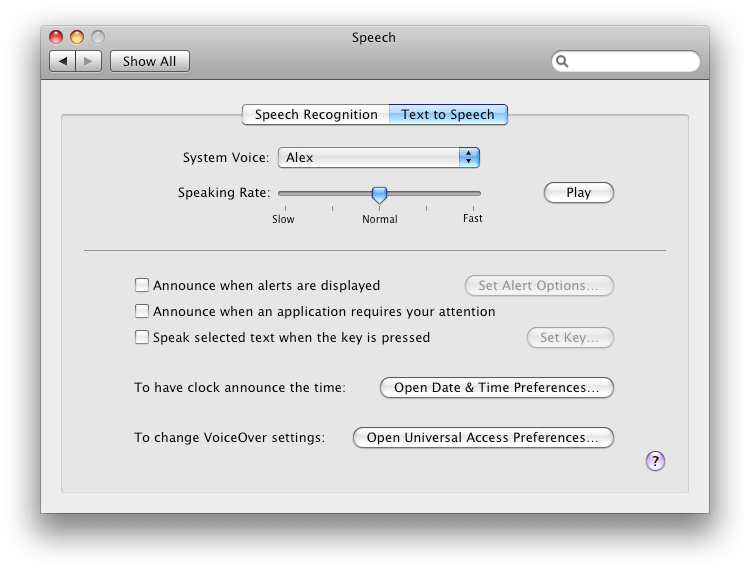Click the Show All button
Image resolution: width=750 pixels, height=569 pixels.
(149, 61)
